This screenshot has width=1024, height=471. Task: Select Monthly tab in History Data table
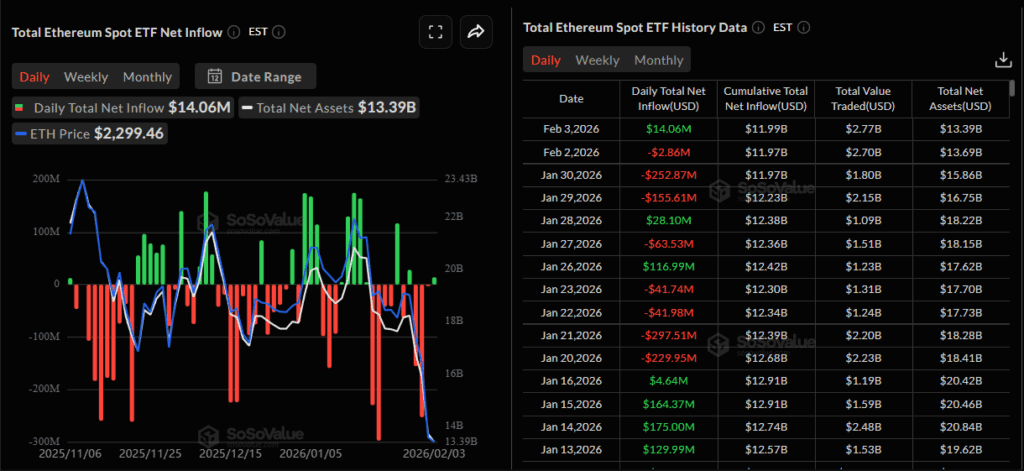tap(659, 60)
